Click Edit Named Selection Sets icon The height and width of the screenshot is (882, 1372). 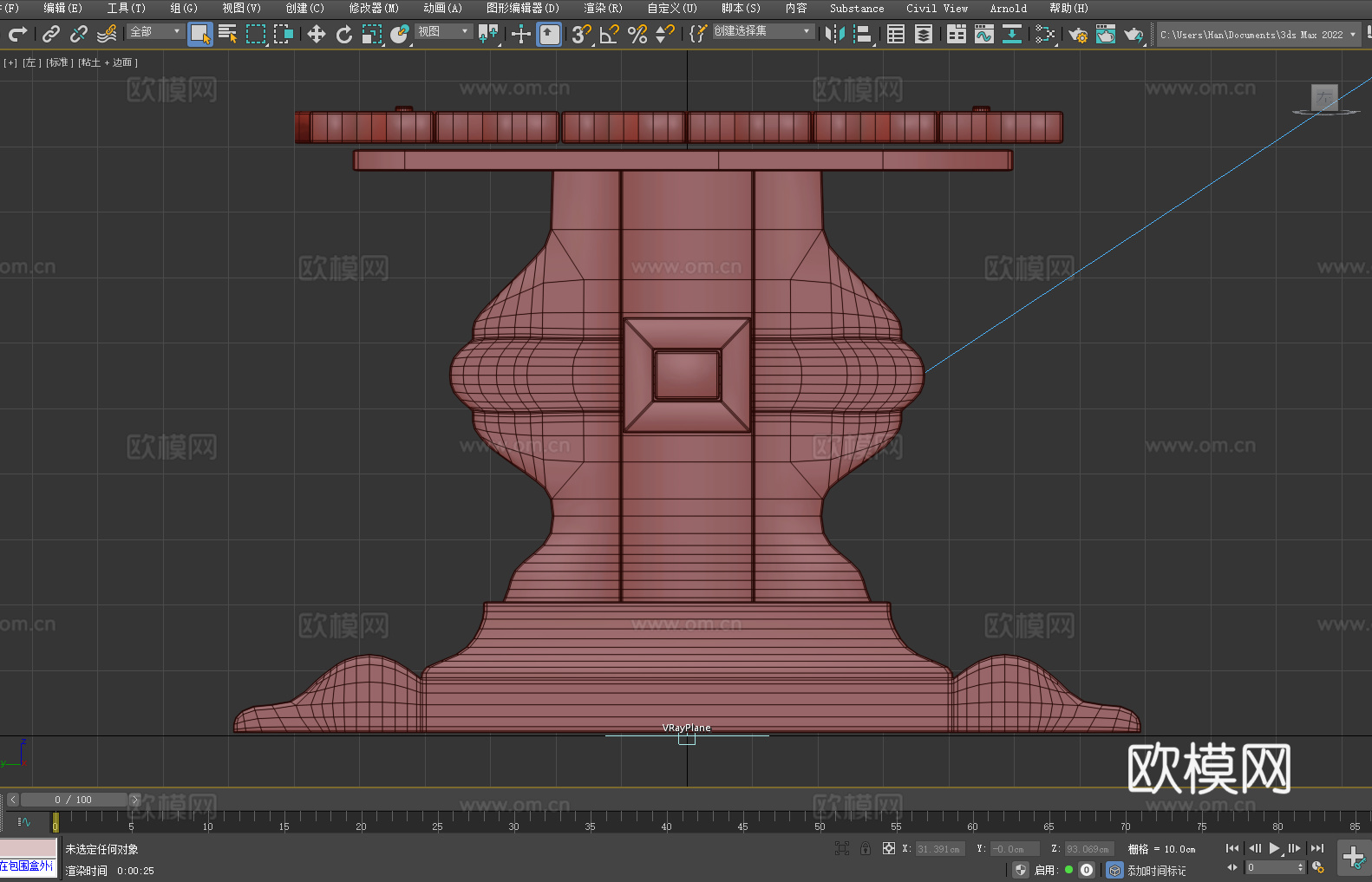coord(698,34)
